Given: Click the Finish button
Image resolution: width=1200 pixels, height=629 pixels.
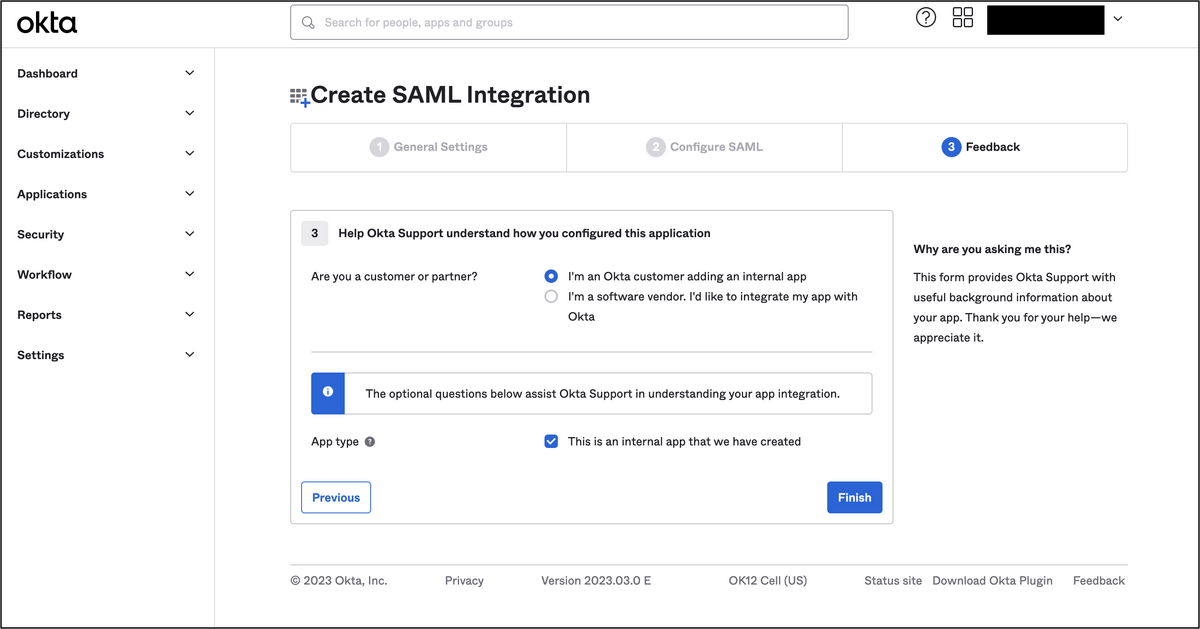Looking at the screenshot, I should tap(854, 497).
